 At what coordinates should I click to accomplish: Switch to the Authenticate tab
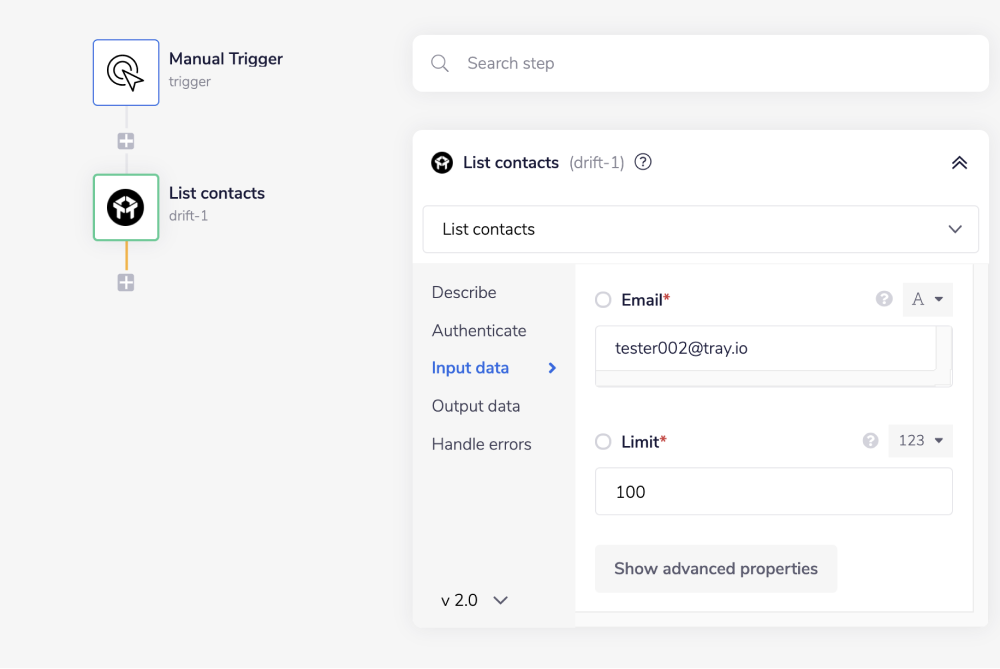click(479, 330)
